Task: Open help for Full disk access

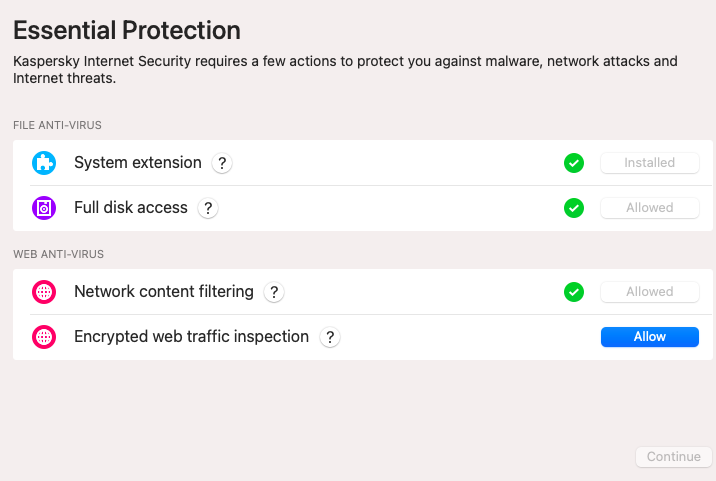Action: (x=208, y=208)
